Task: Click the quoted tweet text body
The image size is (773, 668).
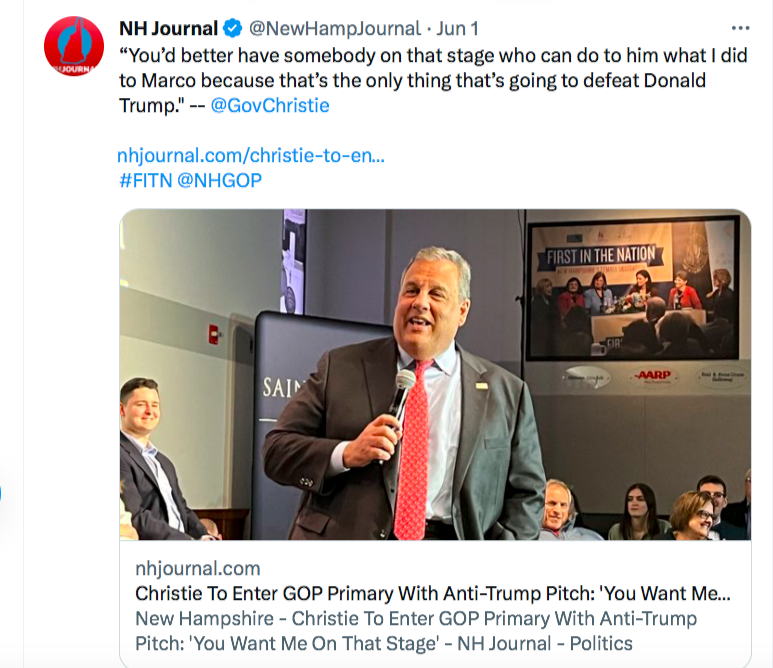Action: tap(432, 80)
